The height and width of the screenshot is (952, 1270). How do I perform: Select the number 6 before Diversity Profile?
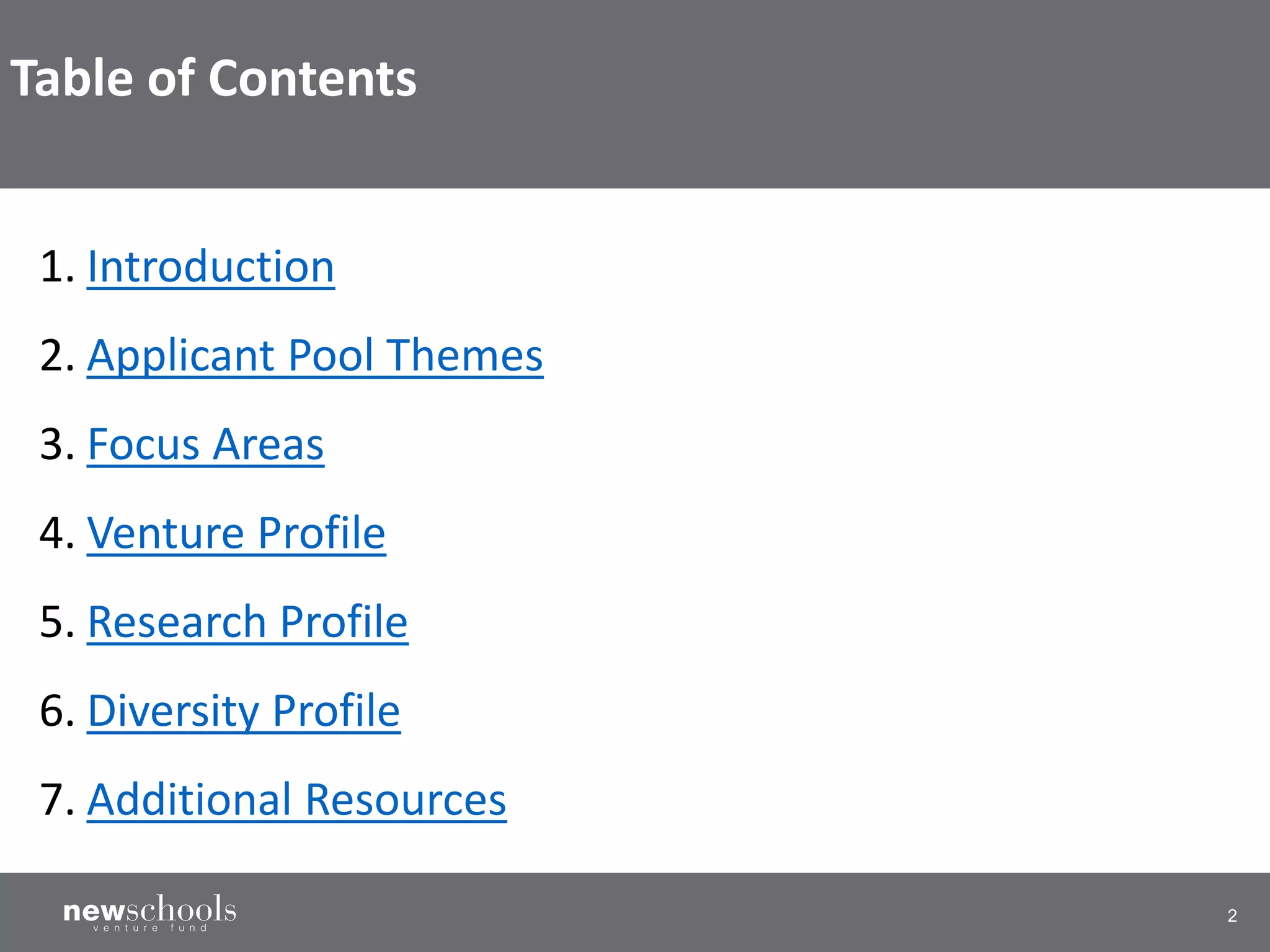[x=55, y=710]
